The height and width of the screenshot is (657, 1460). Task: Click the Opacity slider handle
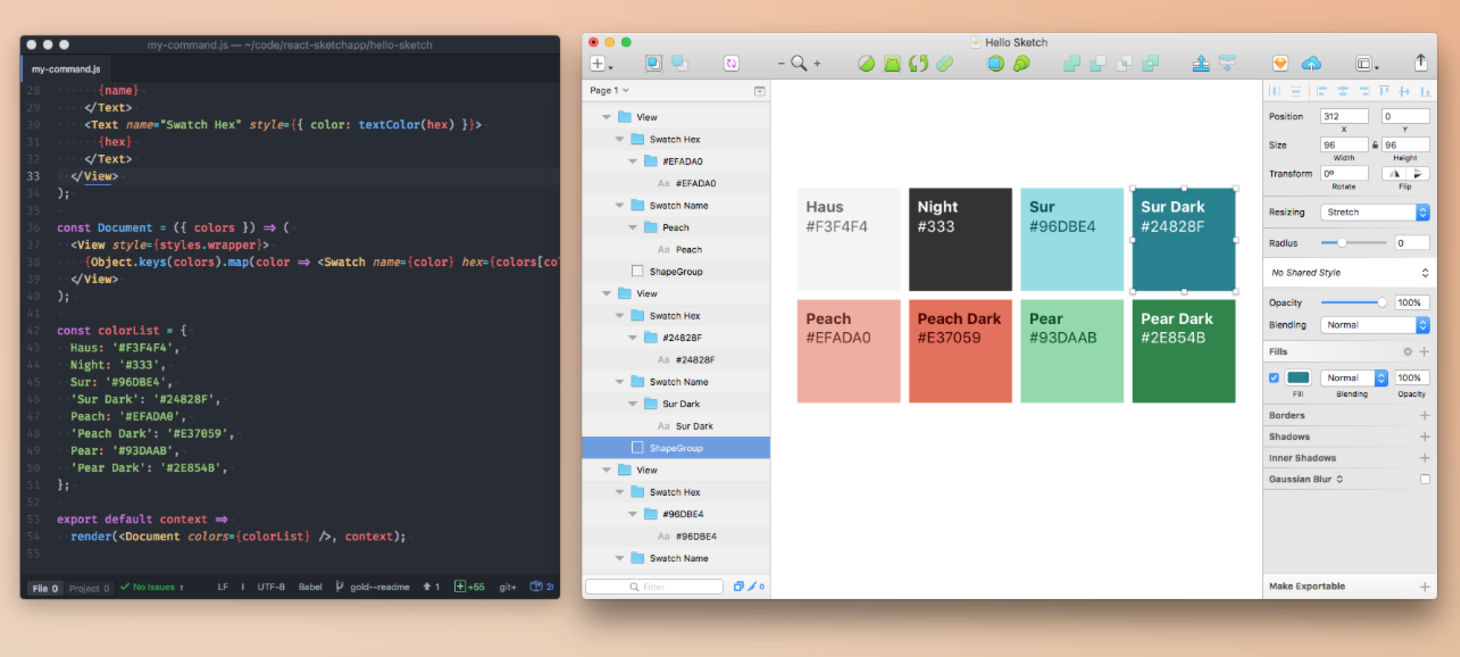pyautogui.click(x=1382, y=302)
